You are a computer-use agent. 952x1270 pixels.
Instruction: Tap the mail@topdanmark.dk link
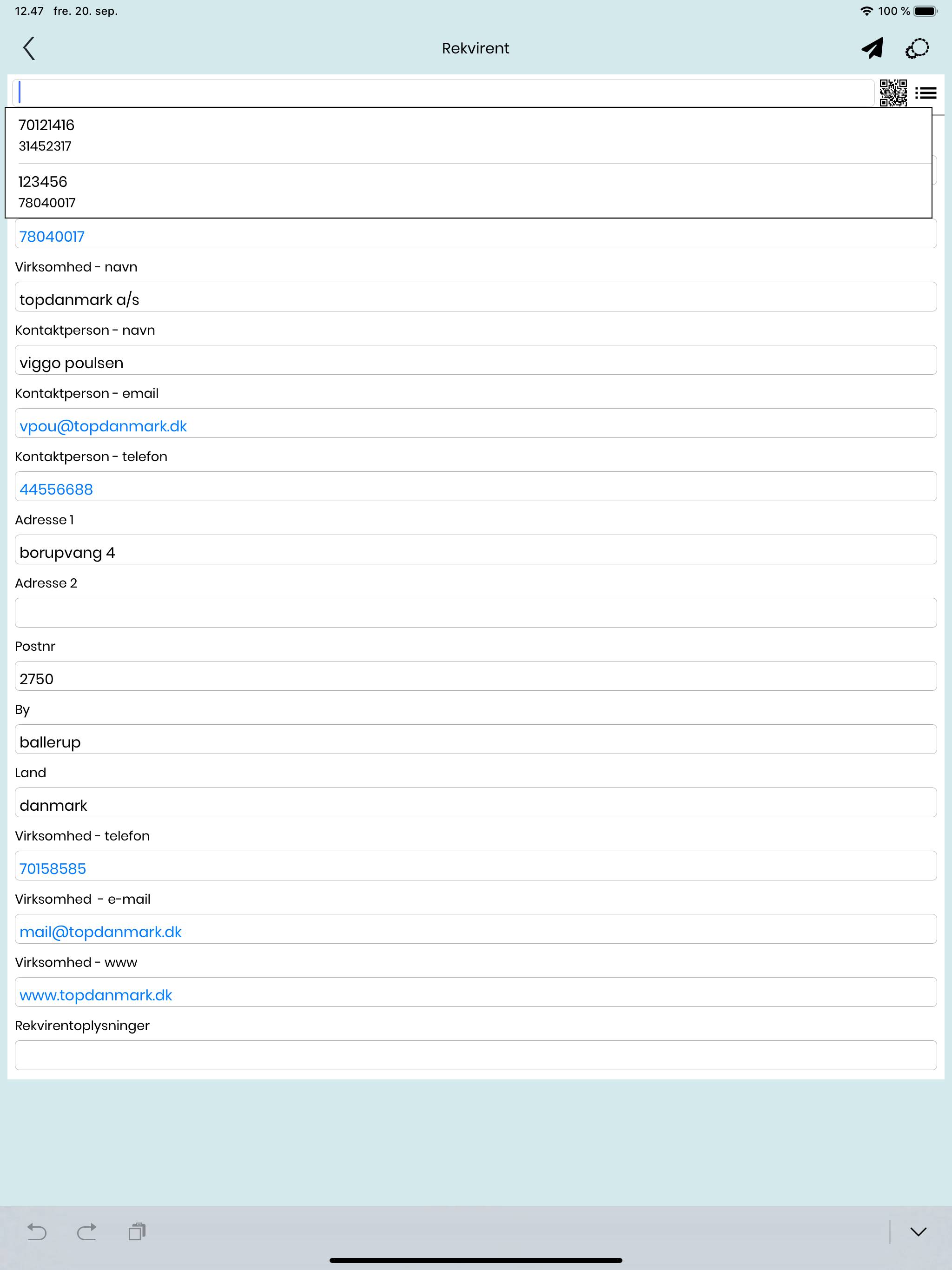[100, 932]
